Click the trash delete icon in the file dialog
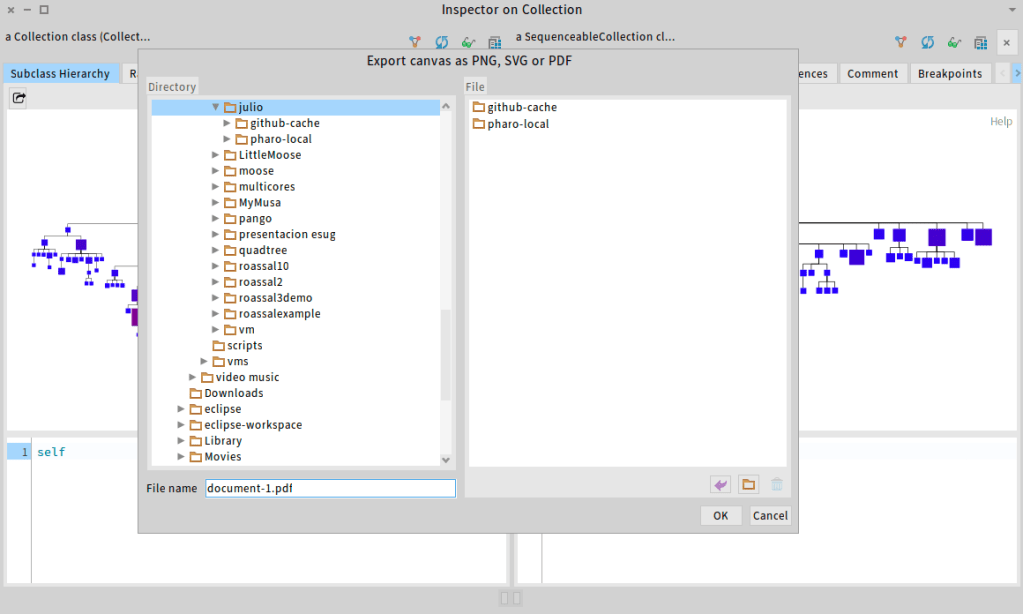This screenshot has width=1023, height=614. pos(776,485)
